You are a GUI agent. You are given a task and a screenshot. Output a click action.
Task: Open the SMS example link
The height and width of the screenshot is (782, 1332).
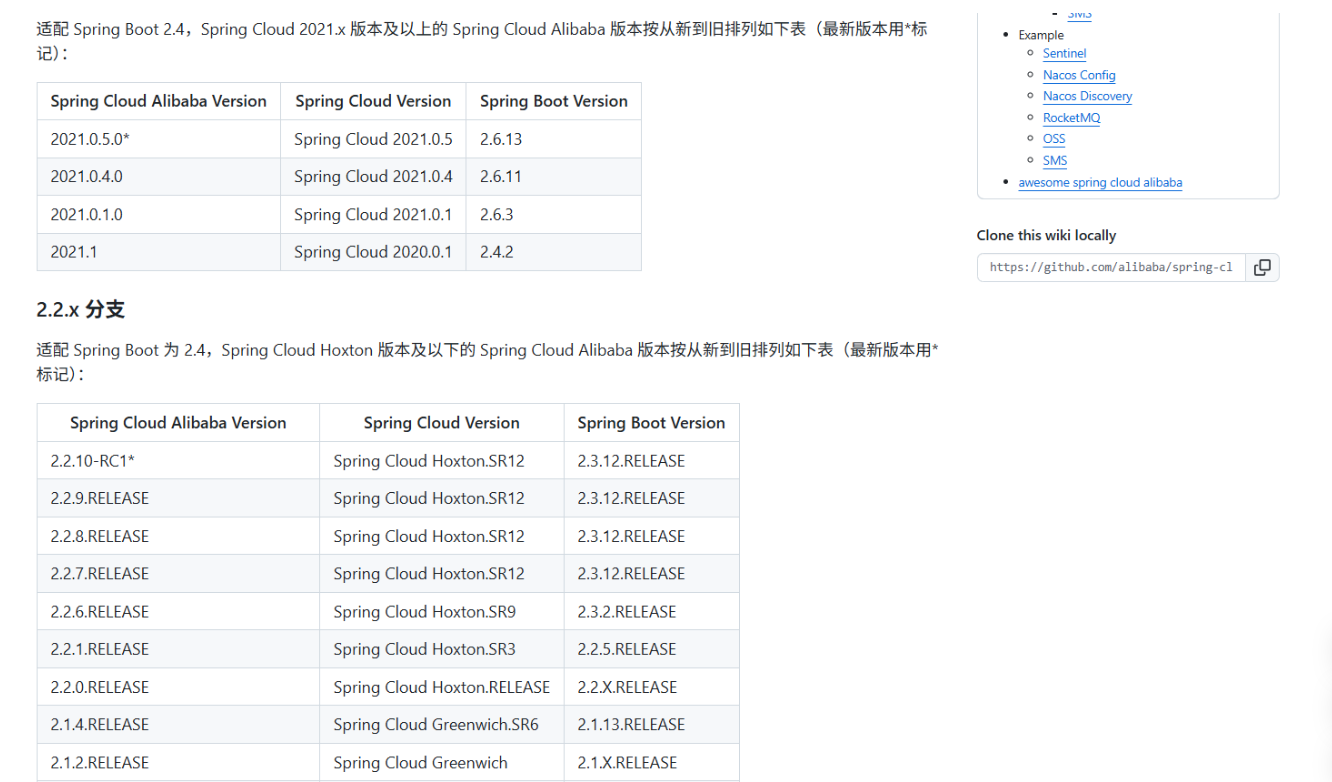1055,160
